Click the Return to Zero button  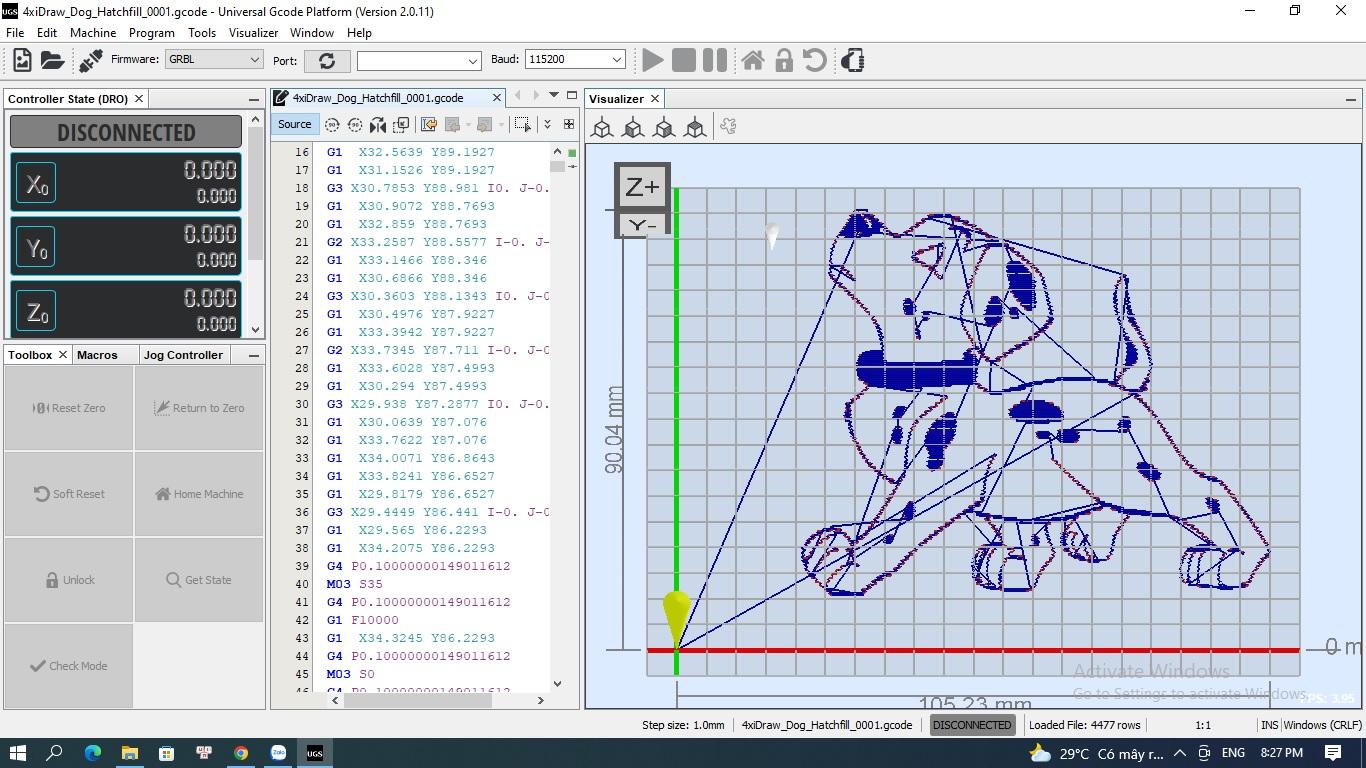[x=199, y=408]
